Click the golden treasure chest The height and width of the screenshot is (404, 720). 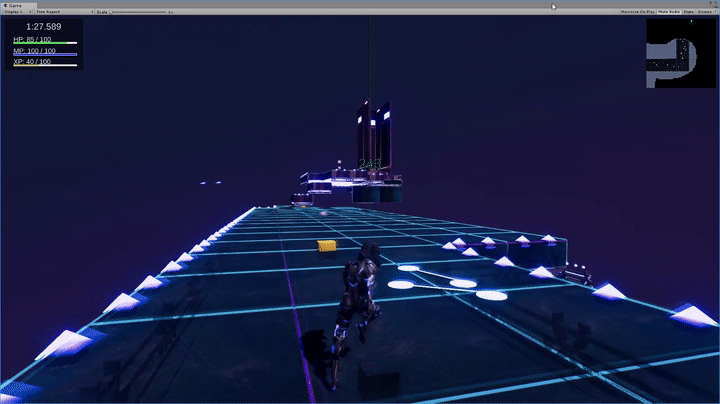click(x=325, y=246)
